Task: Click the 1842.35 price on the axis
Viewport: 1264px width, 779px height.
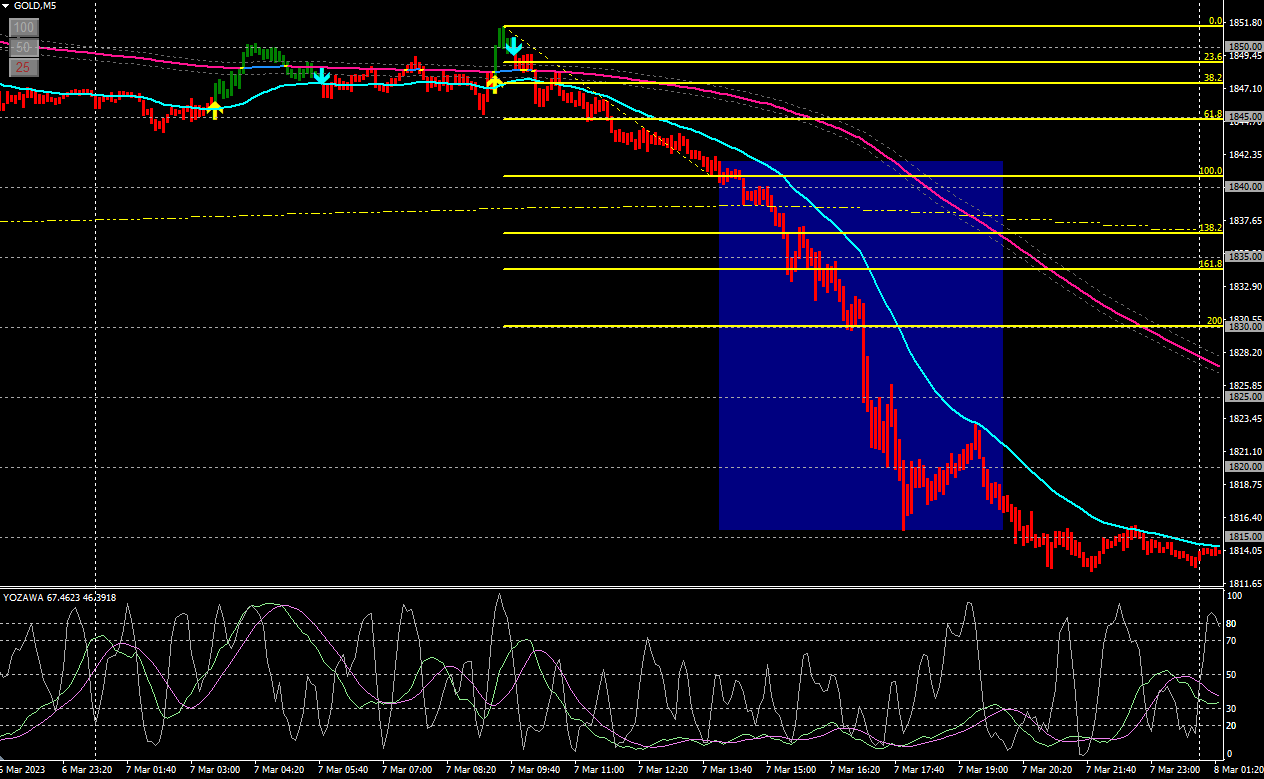Action: [1244, 155]
